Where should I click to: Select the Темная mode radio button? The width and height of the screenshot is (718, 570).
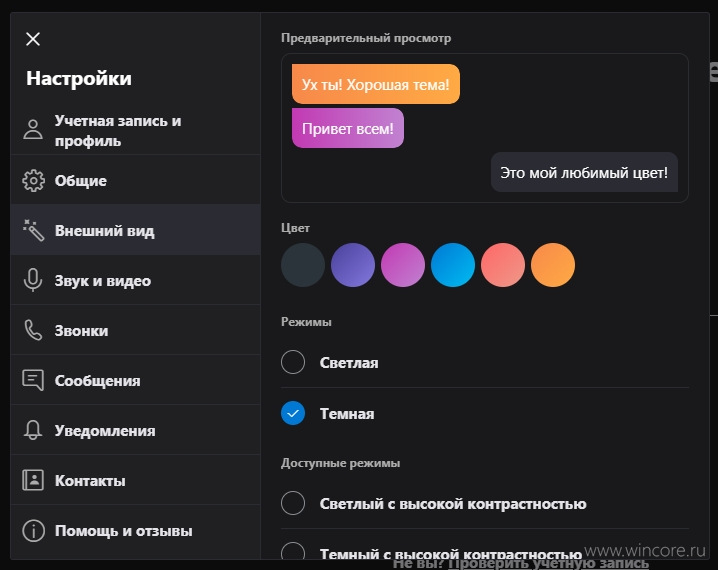tap(293, 413)
